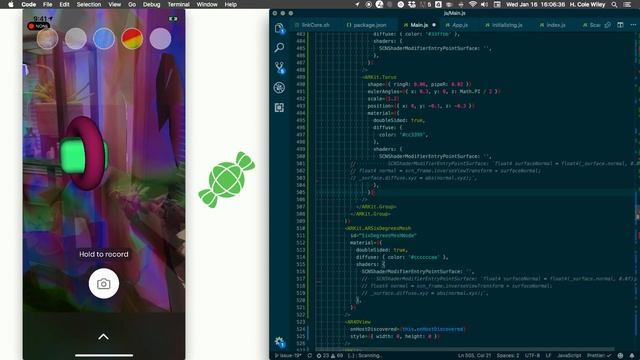Viewport: 640px width, 360px height.
Task: Change the language mode via JavaScript
Action: tap(569, 356)
